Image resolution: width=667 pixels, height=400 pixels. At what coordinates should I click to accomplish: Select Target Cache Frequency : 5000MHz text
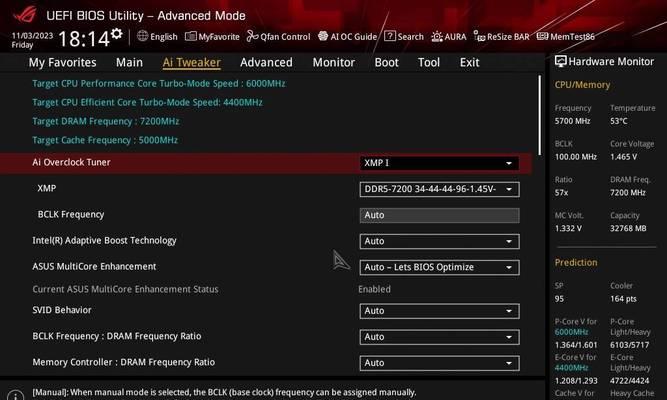(105, 140)
